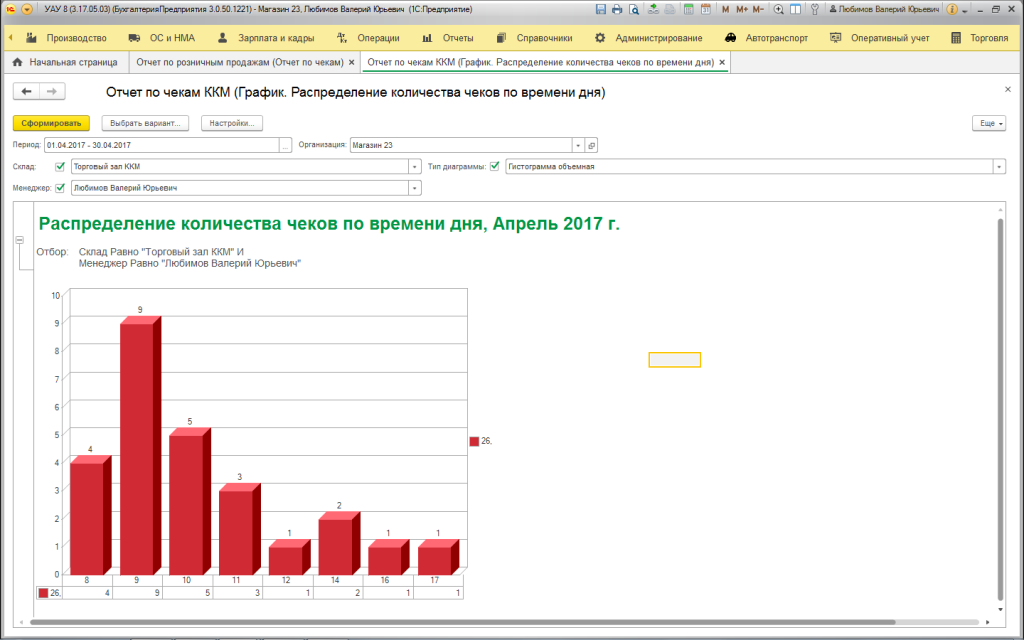
Task: Open the Организация dropdown arrow
Action: [x=578, y=145]
